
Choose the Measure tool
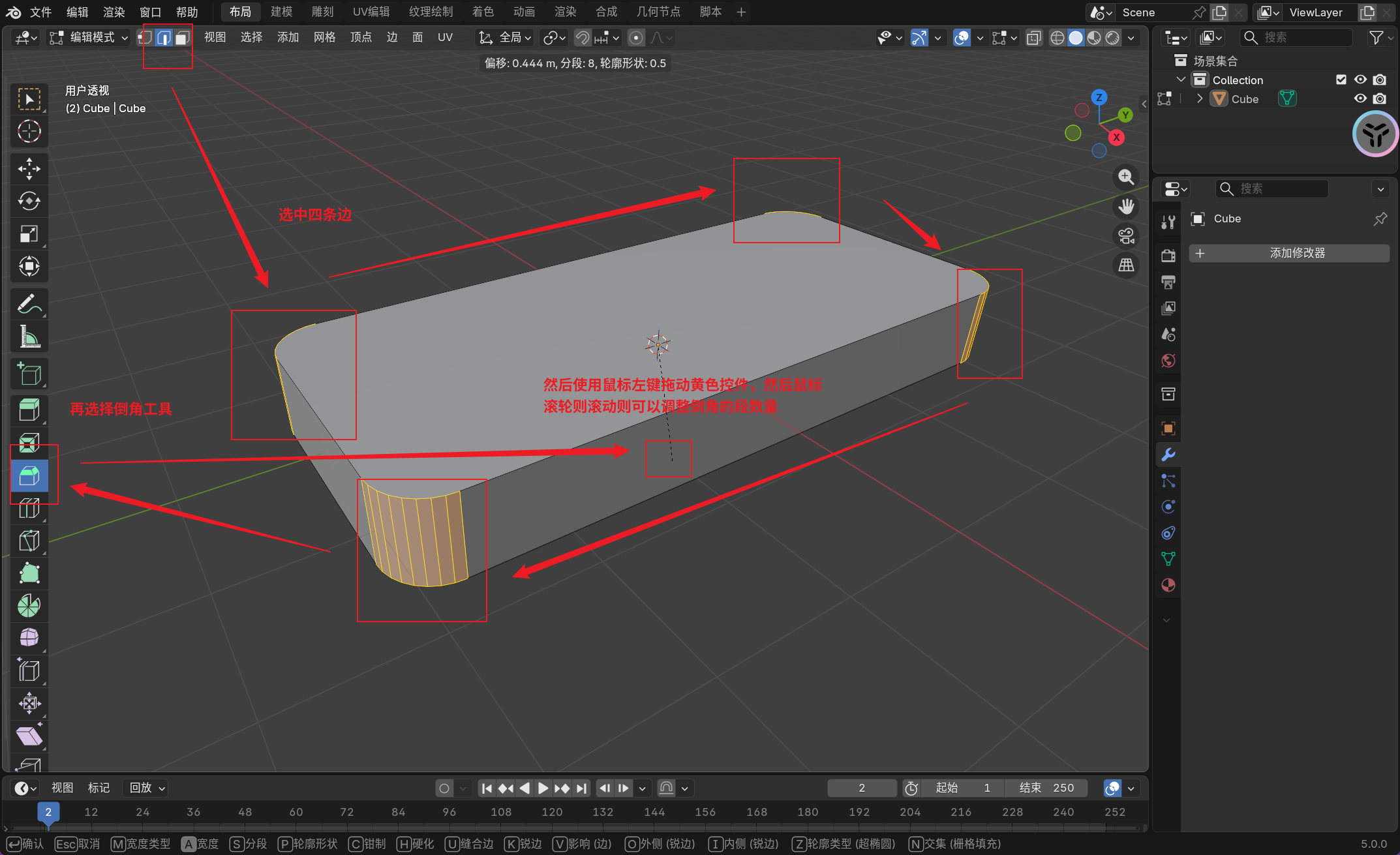29,337
